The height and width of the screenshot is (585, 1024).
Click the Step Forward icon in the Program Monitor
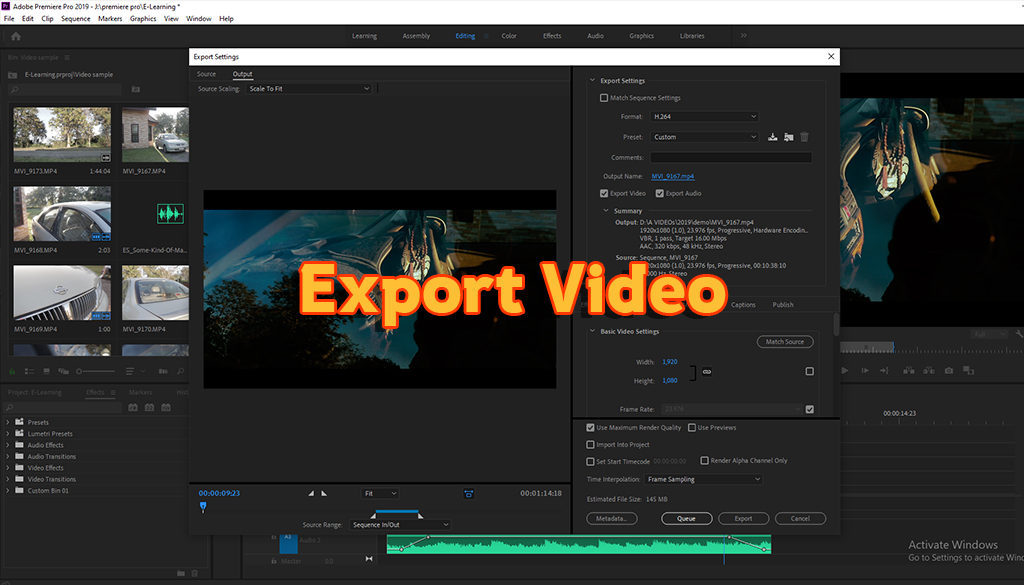click(865, 370)
